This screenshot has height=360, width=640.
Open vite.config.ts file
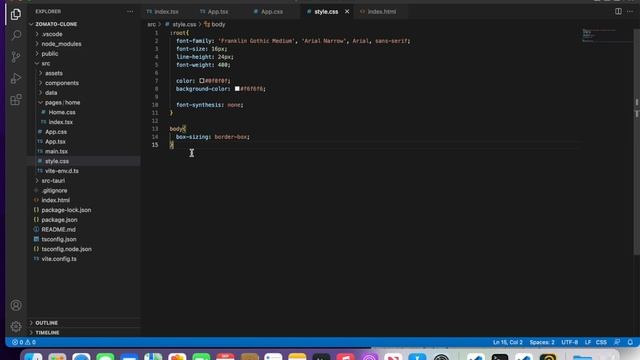[x=59, y=259]
